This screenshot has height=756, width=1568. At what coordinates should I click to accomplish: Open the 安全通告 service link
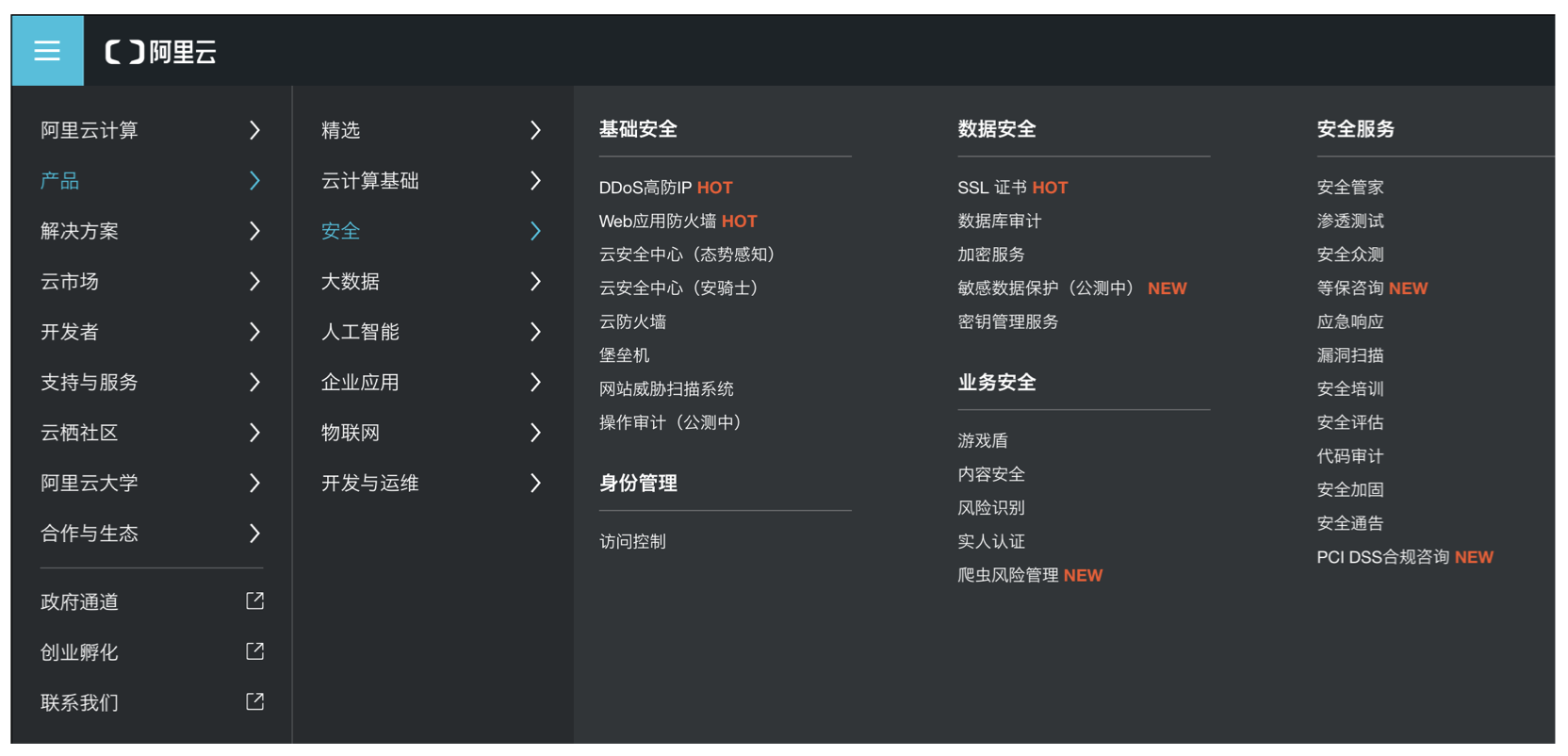tap(1349, 523)
